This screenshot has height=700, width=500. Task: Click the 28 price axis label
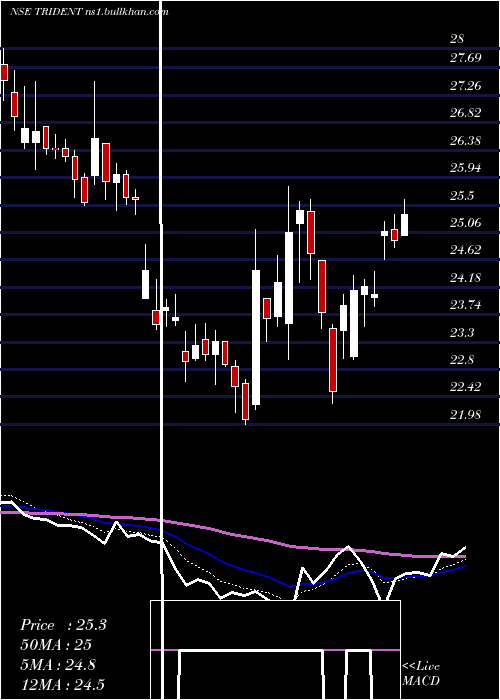coord(457,39)
